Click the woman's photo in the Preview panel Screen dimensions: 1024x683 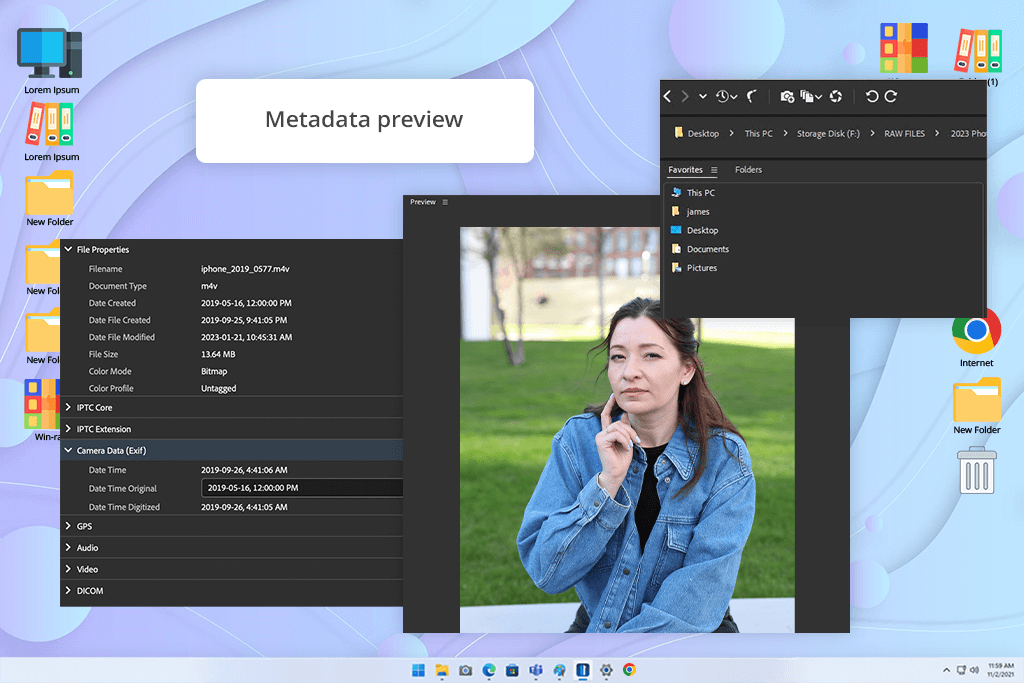click(627, 429)
